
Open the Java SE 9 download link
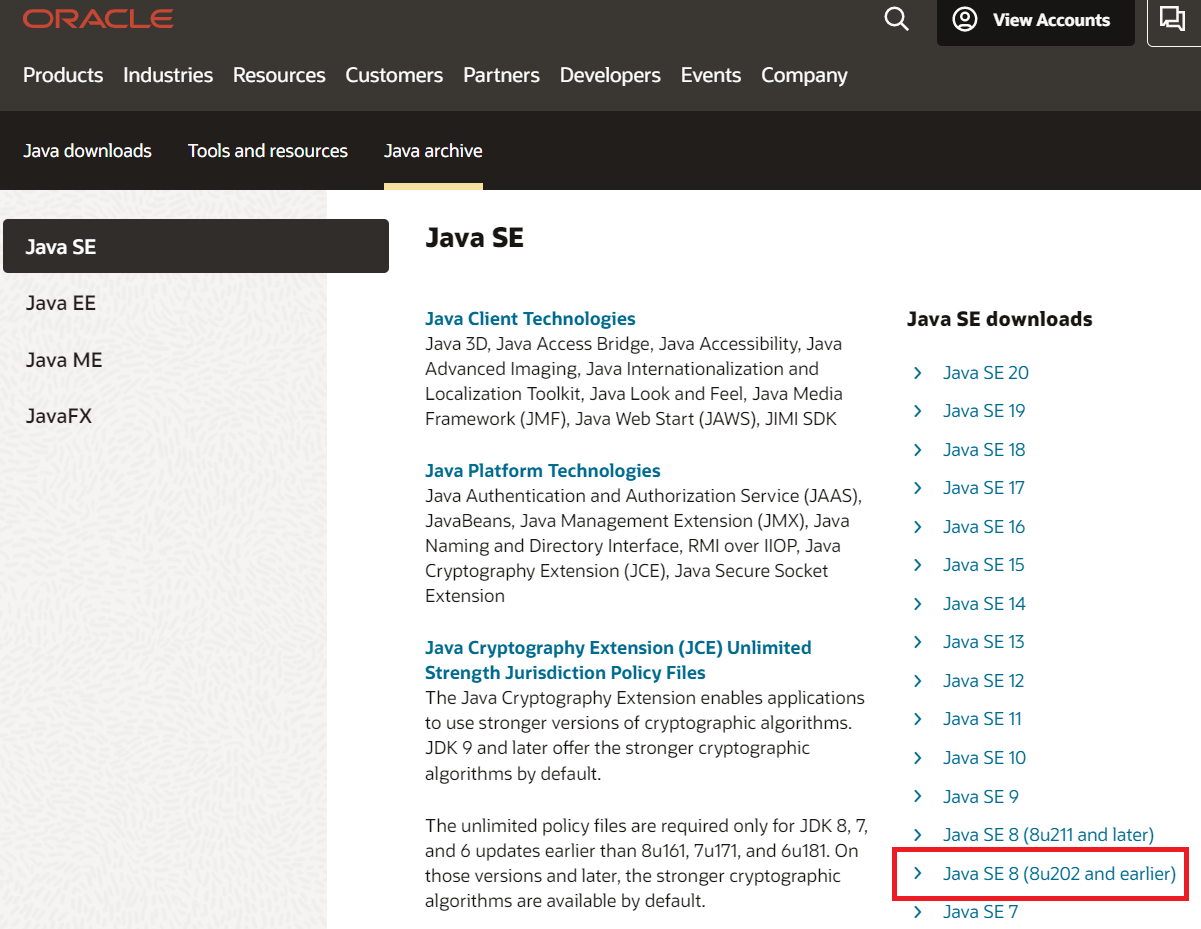point(981,797)
